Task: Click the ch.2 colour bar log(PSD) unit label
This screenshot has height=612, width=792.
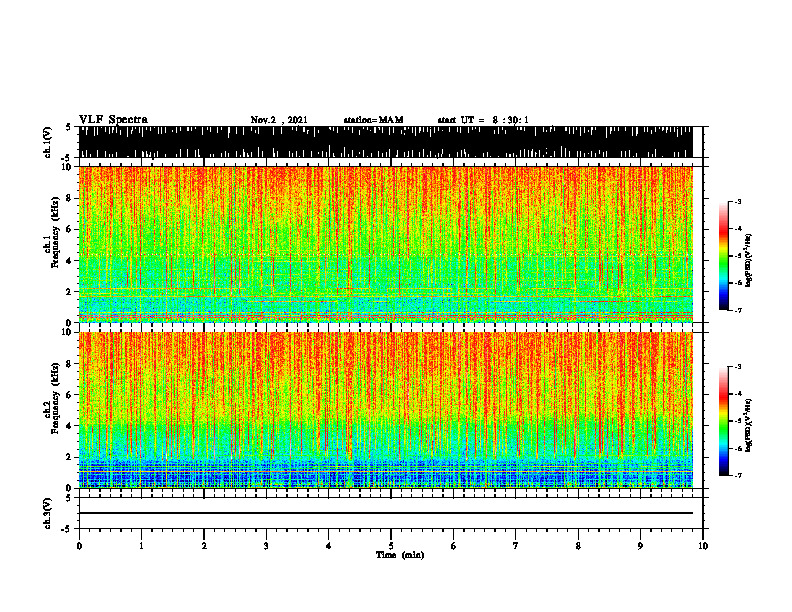Action: (749, 425)
